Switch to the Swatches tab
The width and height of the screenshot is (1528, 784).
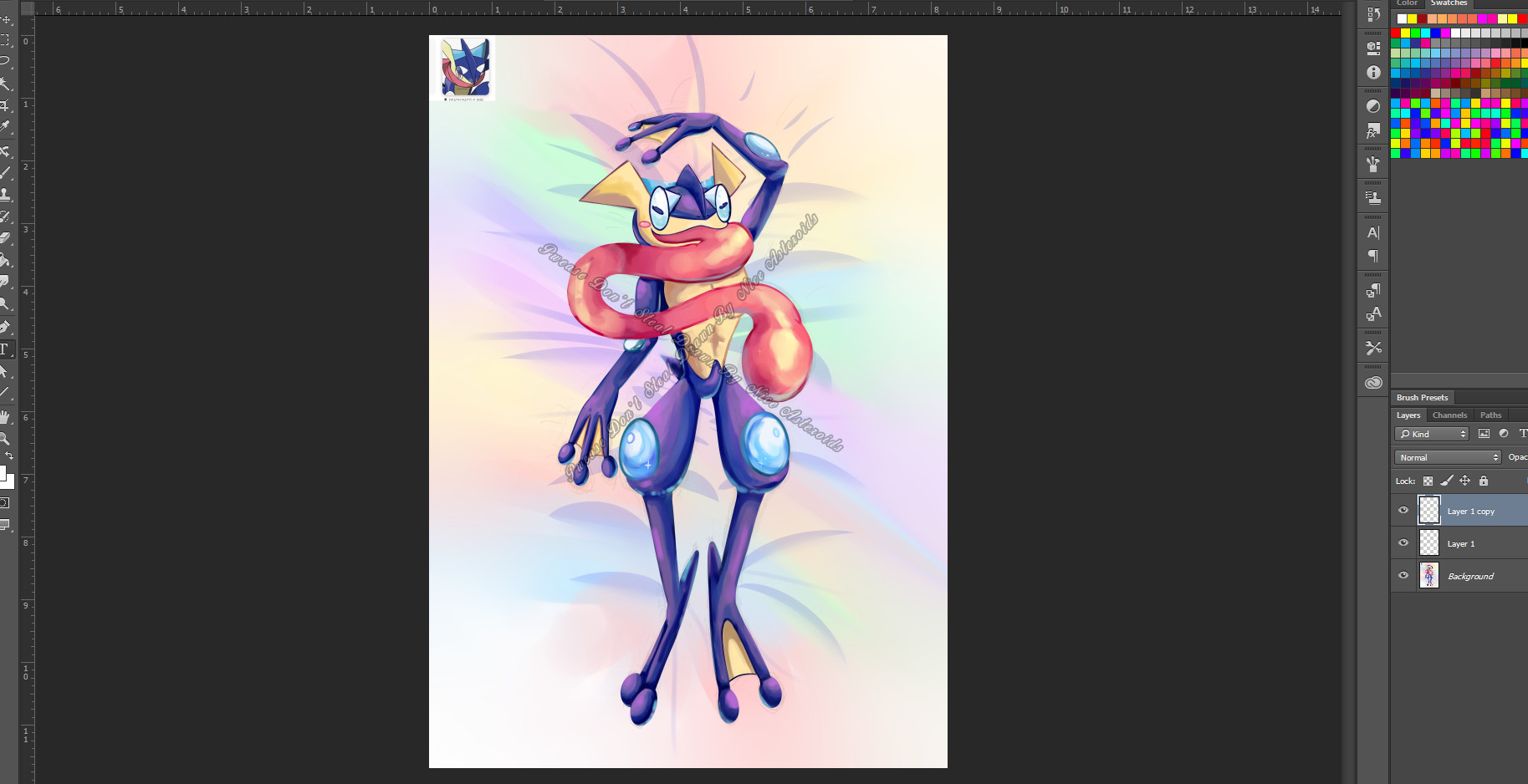[1449, 3]
